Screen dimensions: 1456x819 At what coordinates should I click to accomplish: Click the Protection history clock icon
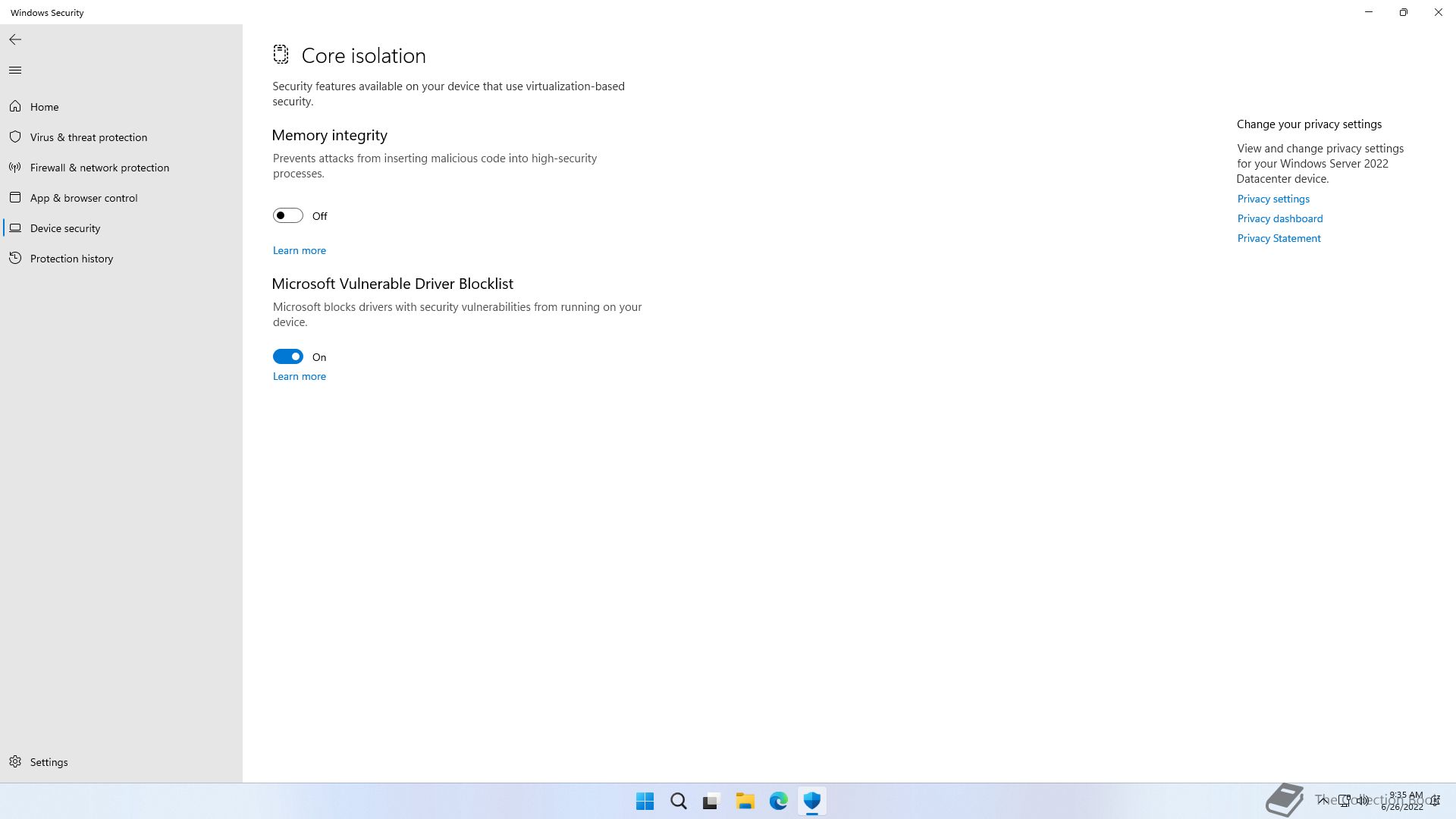[x=15, y=259]
